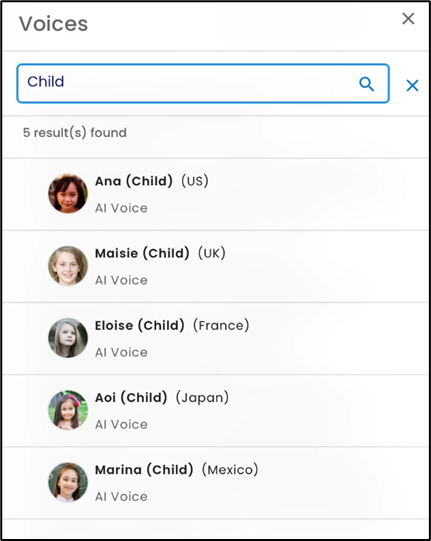Close the Voices panel
The height and width of the screenshot is (541, 431).
tap(408, 19)
